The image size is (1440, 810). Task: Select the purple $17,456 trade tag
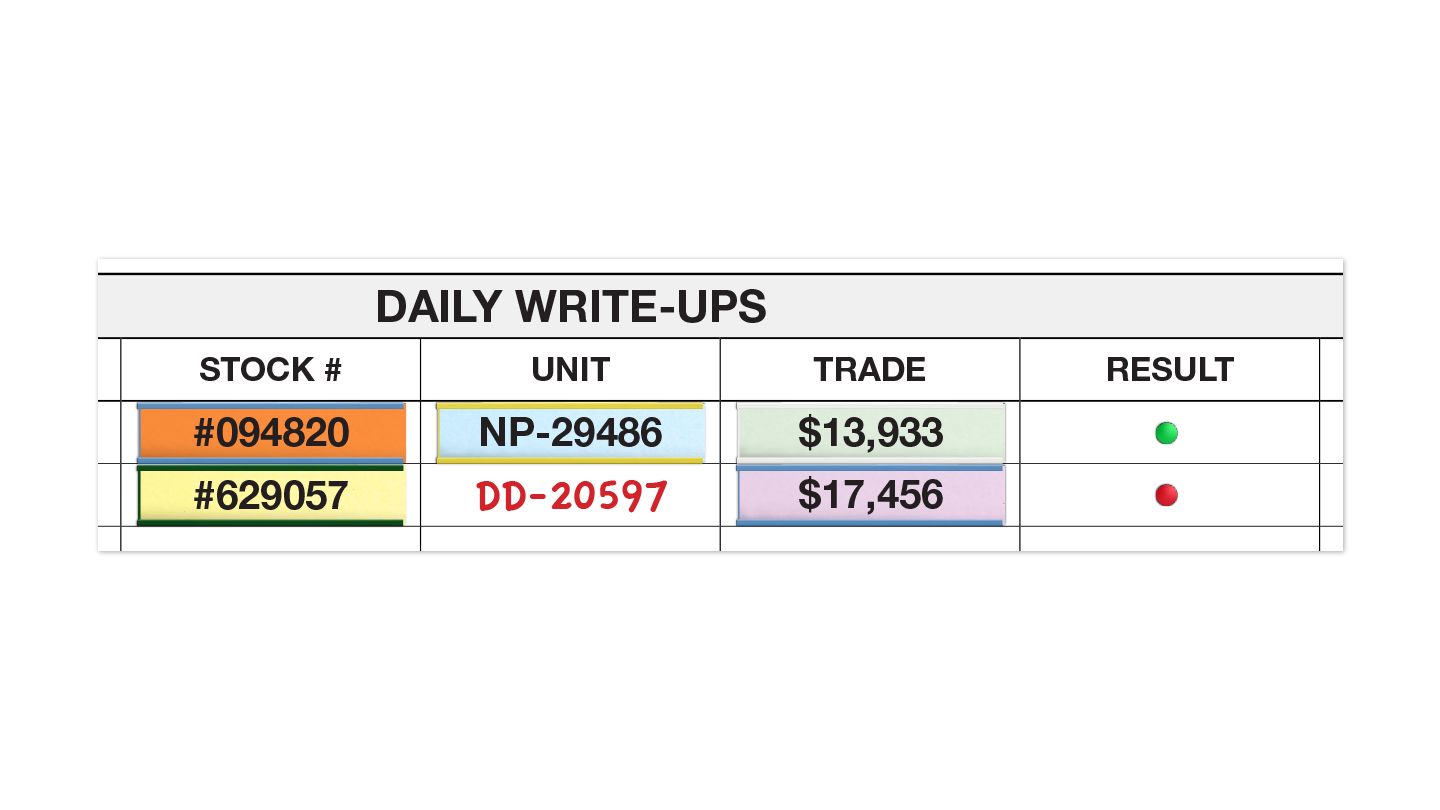click(870, 495)
